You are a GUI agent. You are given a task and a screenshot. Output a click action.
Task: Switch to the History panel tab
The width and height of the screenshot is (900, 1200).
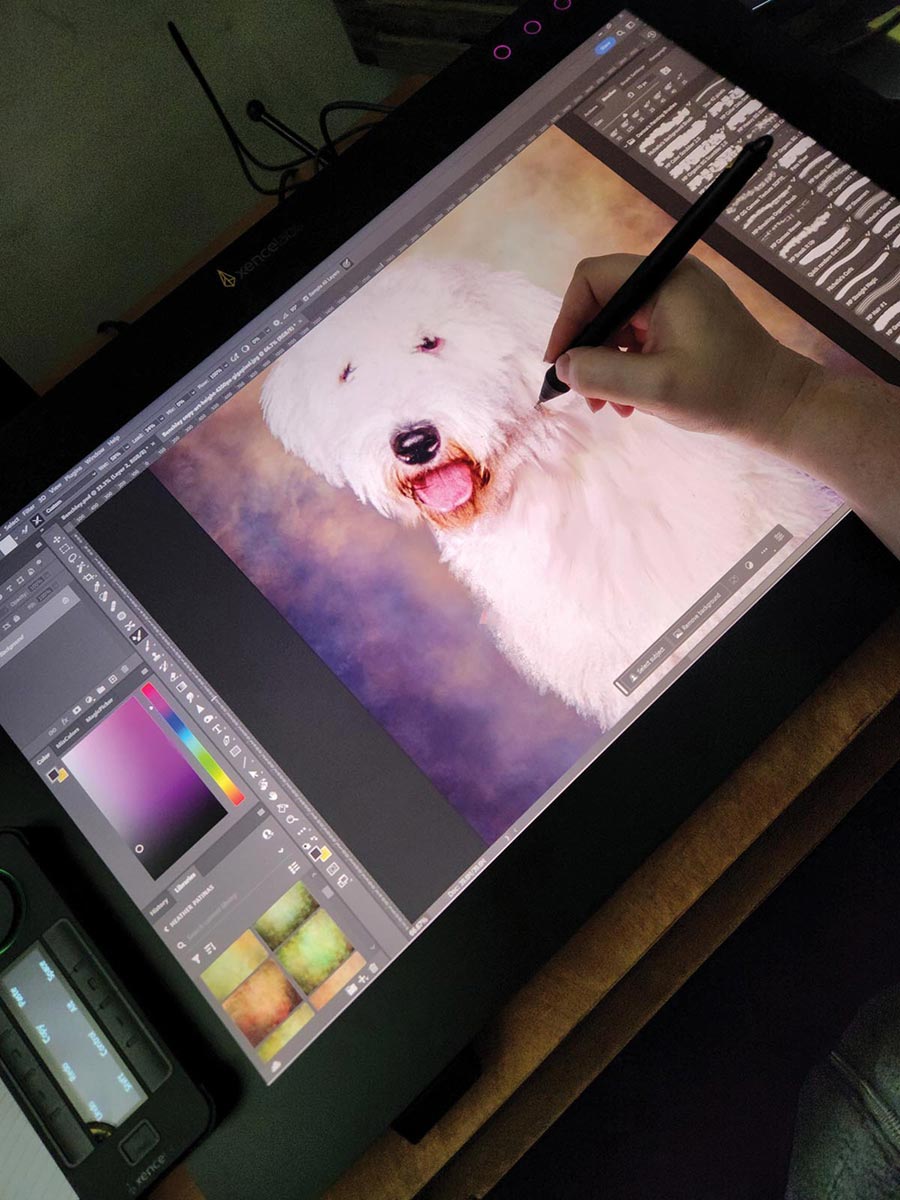(158, 908)
